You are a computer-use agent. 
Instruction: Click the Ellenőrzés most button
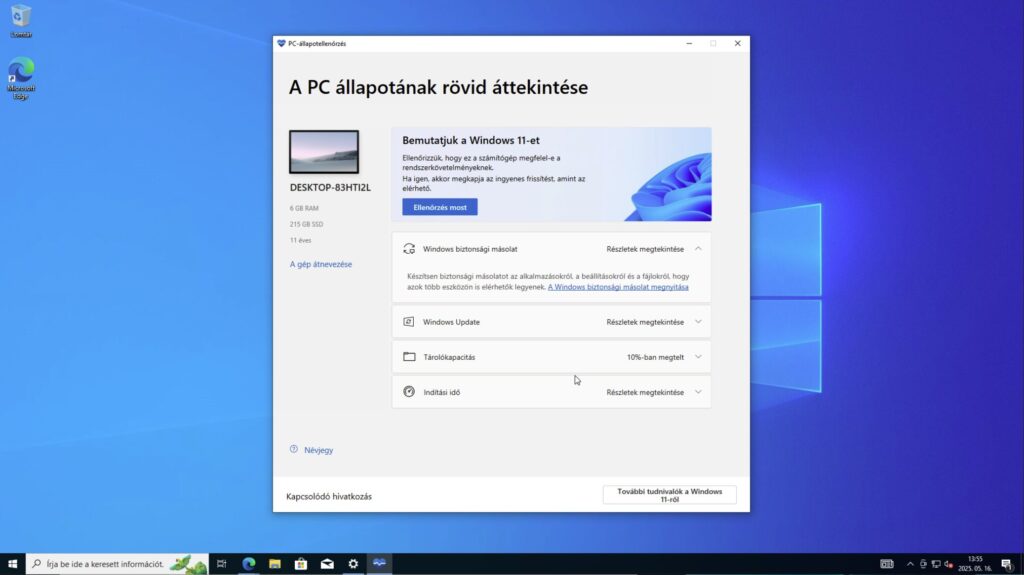coord(440,207)
